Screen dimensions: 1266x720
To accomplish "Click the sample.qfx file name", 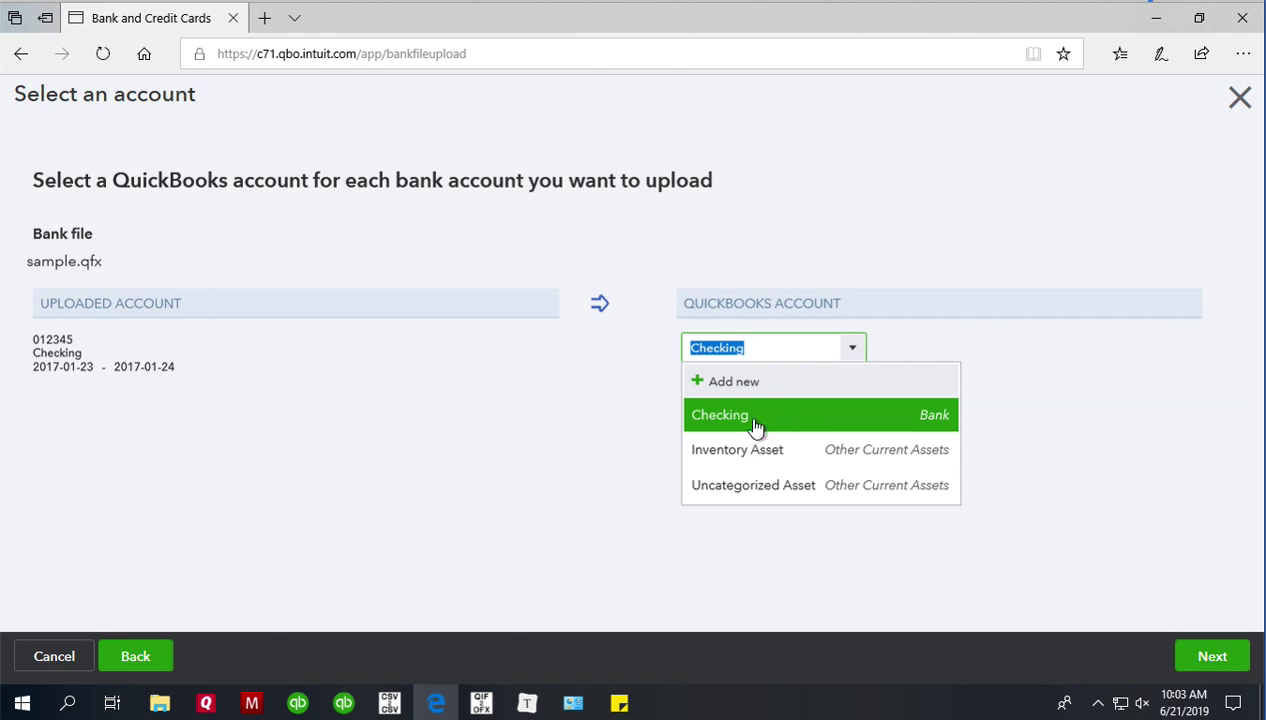I will pos(64,261).
